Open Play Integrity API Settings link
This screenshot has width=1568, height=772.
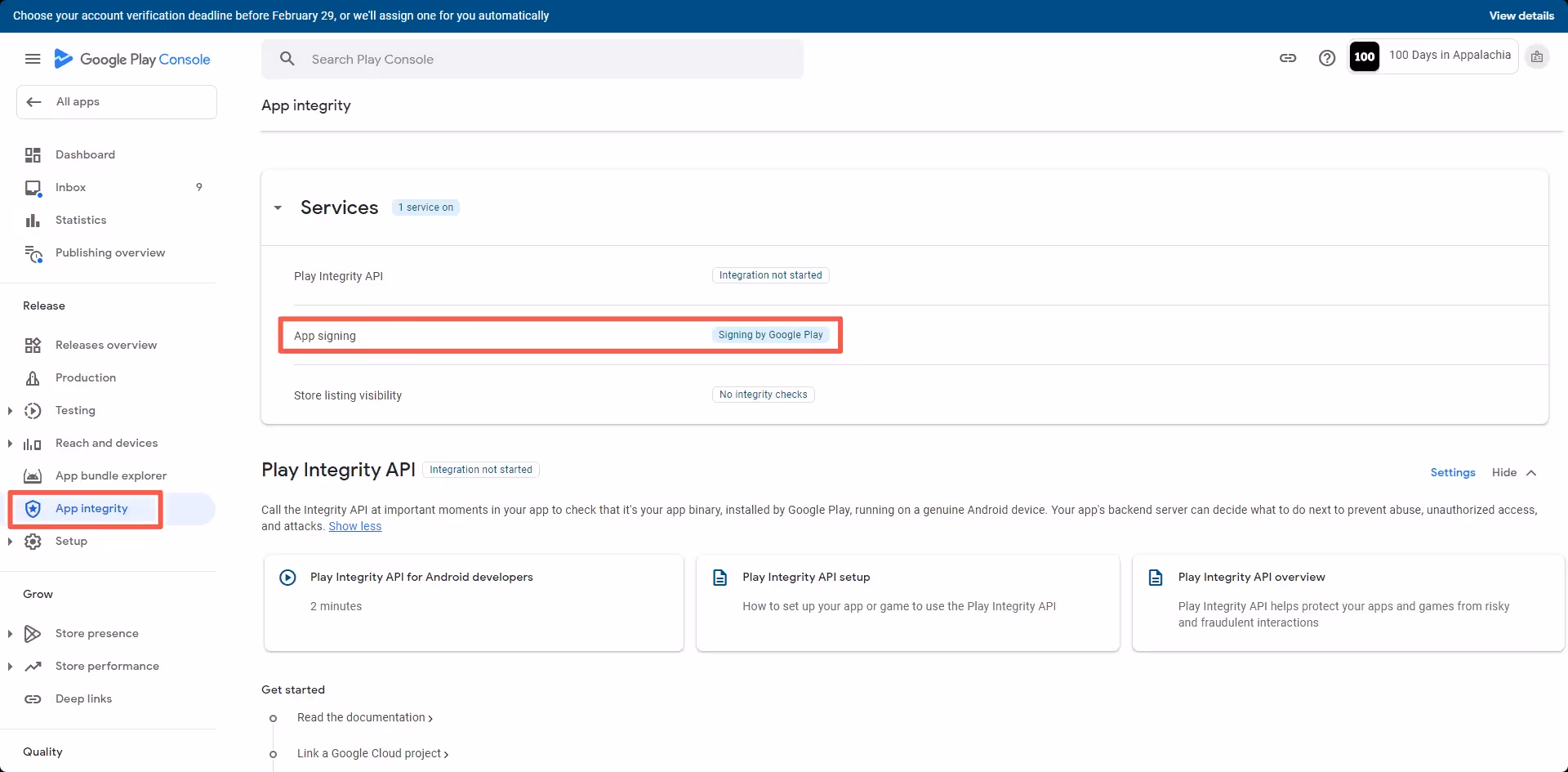pos(1453,472)
